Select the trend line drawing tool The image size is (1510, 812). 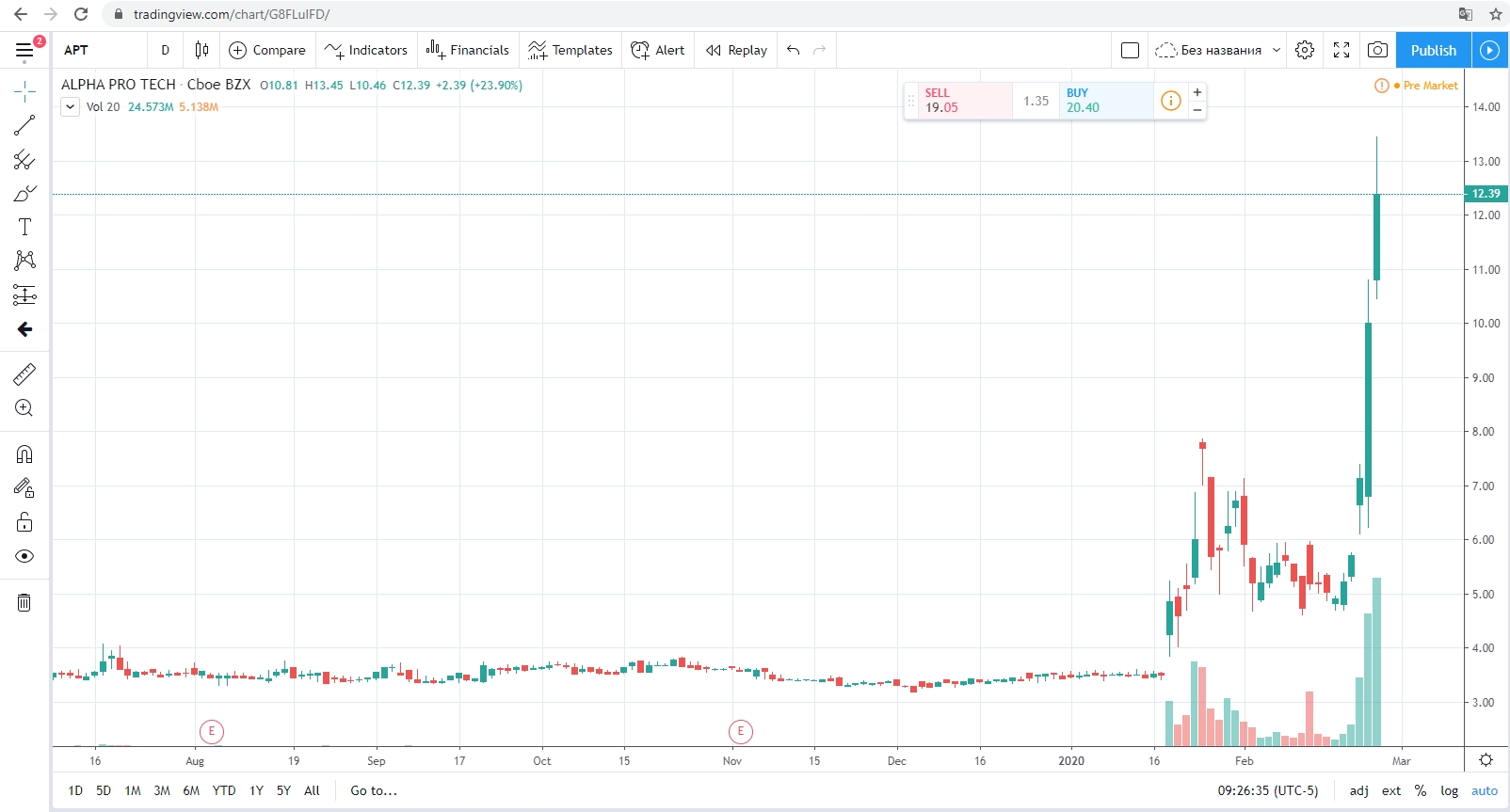point(24,125)
